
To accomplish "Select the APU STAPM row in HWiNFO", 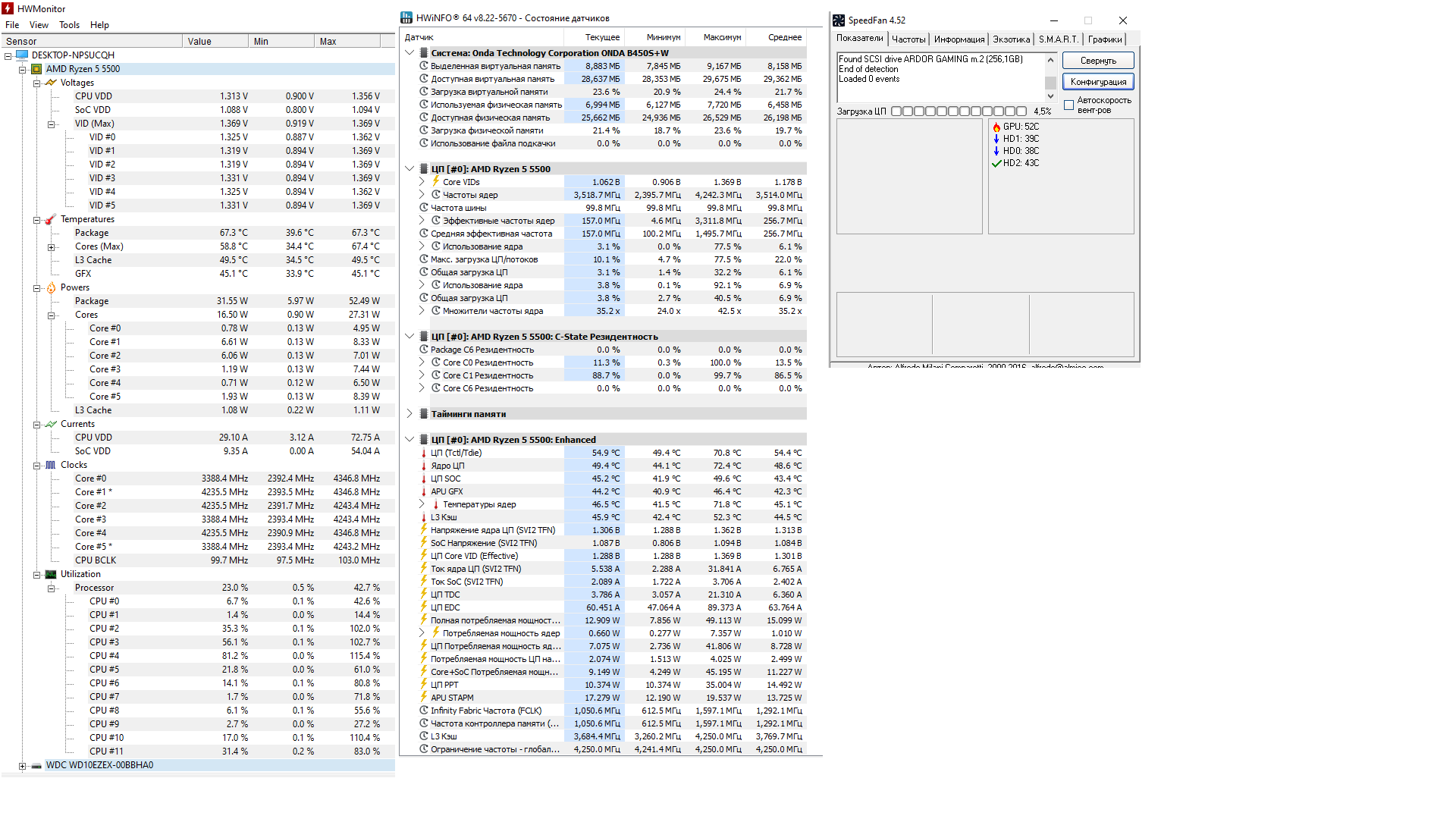I will (x=610, y=698).
